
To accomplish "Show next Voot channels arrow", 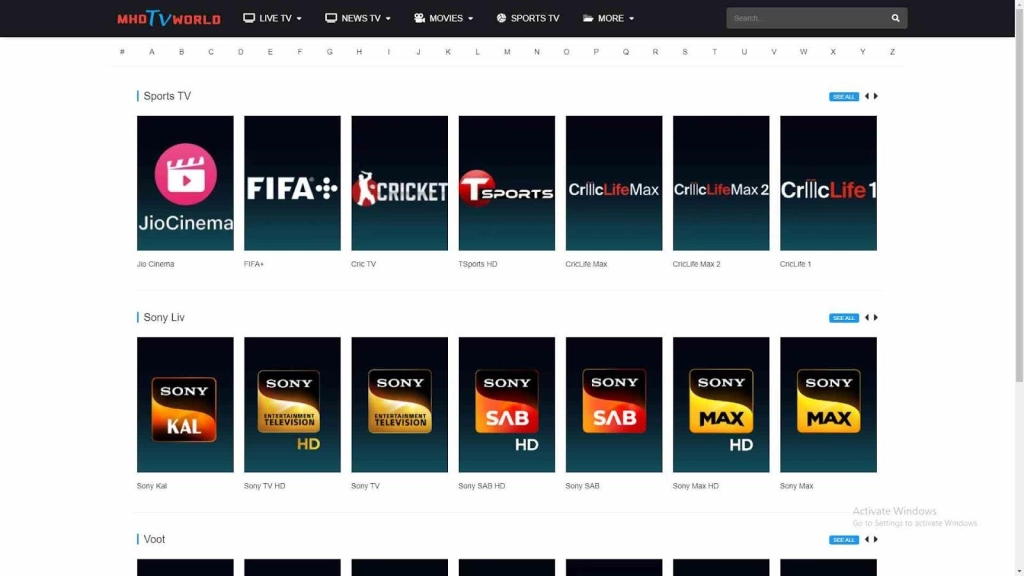I will [876, 539].
